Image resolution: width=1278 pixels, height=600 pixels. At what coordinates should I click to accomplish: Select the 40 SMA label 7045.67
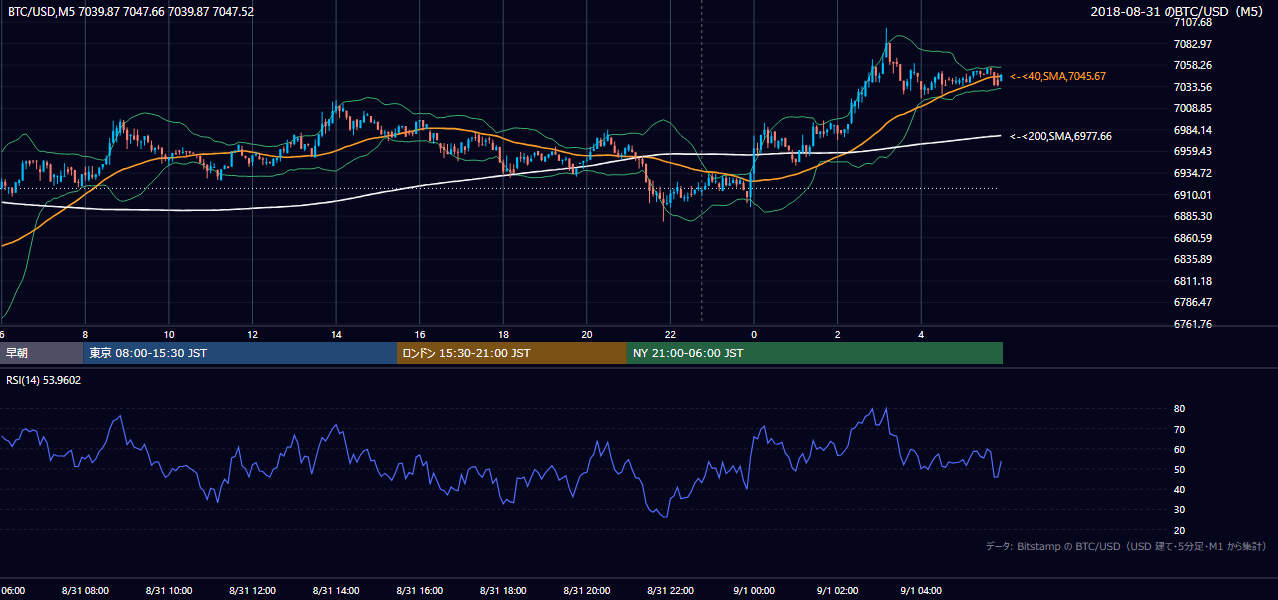[1058, 76]
